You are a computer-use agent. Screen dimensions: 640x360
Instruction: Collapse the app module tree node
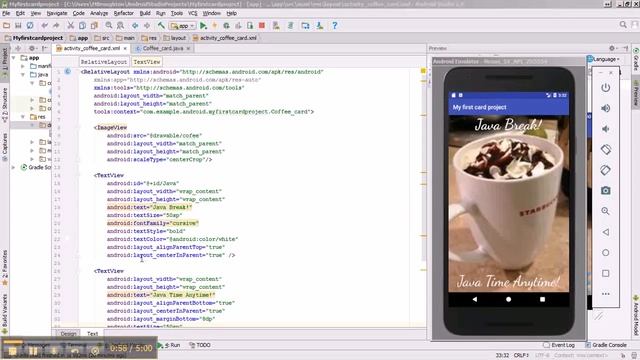[14, 58]
